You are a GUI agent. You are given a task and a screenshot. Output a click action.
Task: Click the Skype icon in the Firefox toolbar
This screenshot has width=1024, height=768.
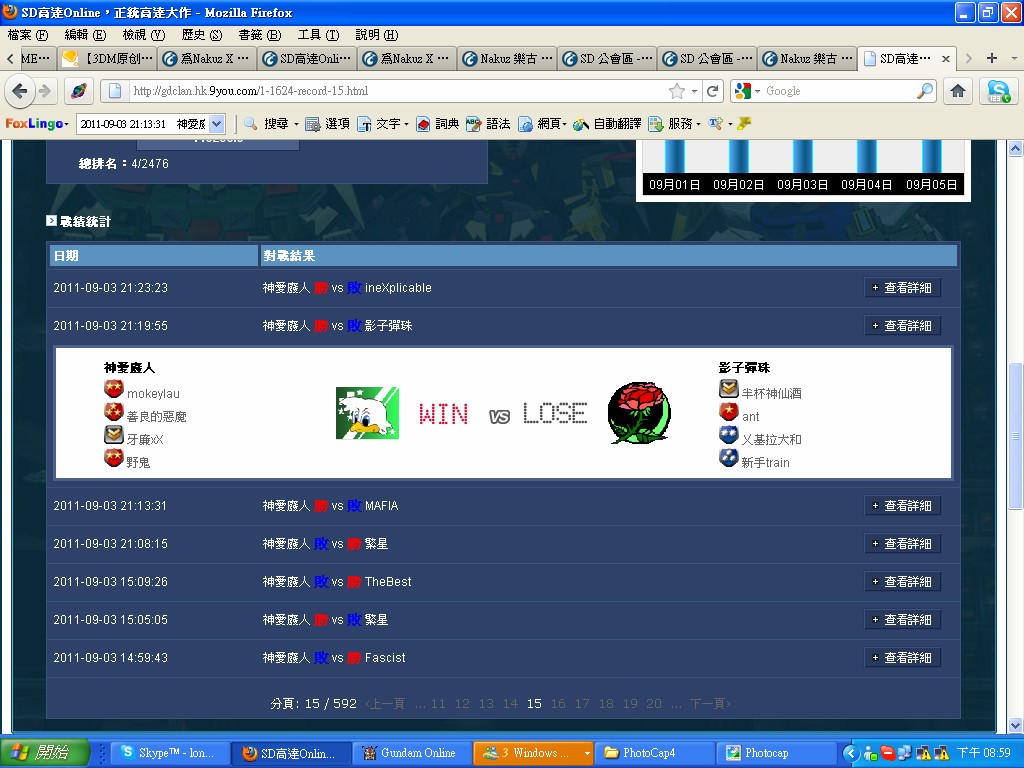pyautogui.click(x=998, y=91)
